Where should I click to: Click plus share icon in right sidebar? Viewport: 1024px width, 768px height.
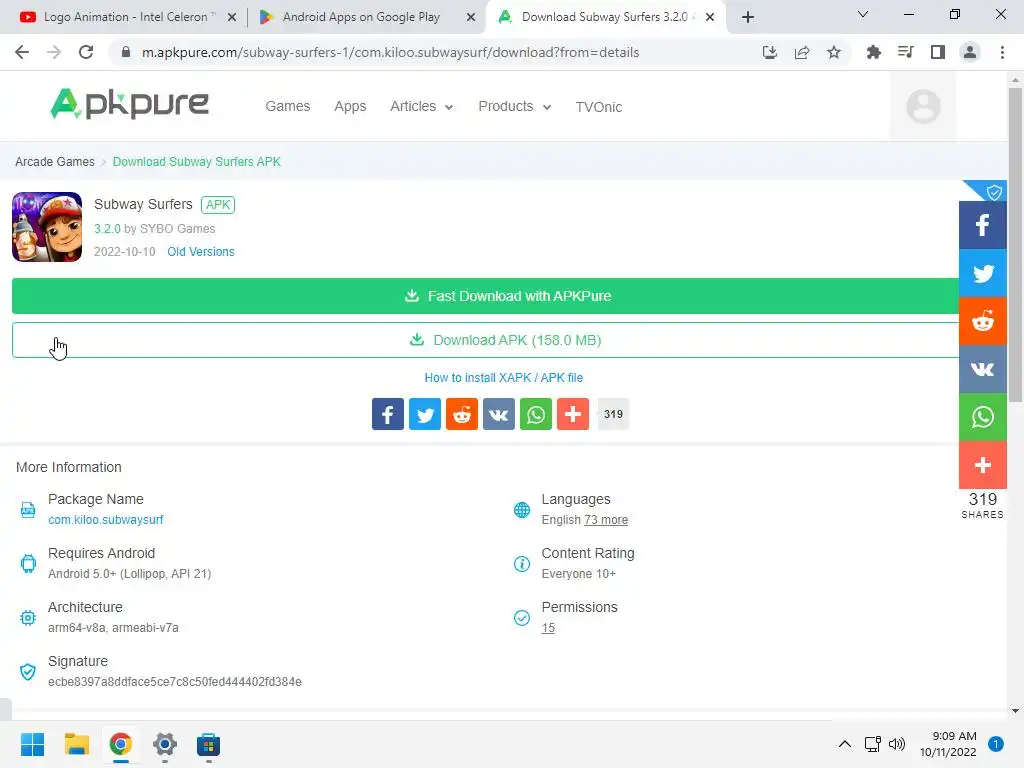(982, 464)
